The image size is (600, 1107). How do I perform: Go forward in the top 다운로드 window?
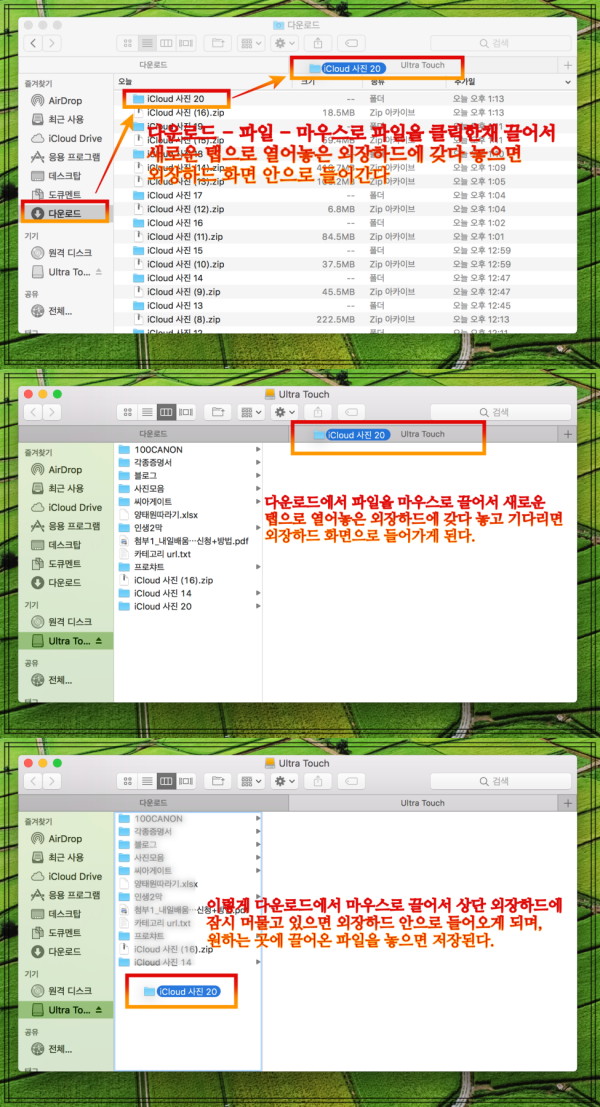click(x=52, y=43)
